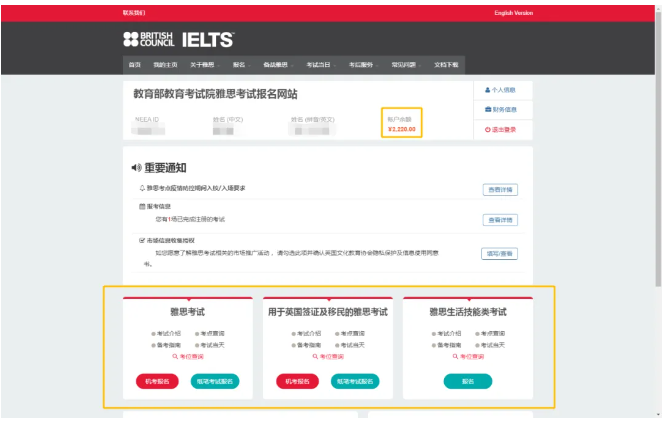Open 考点查询 in 用于英国签证及移民 card
Viewport: 669px width, 422px height.
(x=352, y=334)
